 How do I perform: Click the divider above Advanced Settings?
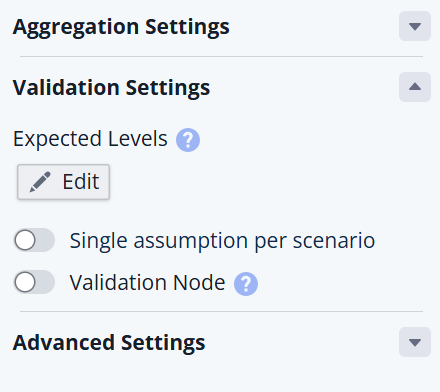pyautogui.click(x=221, y=312)
